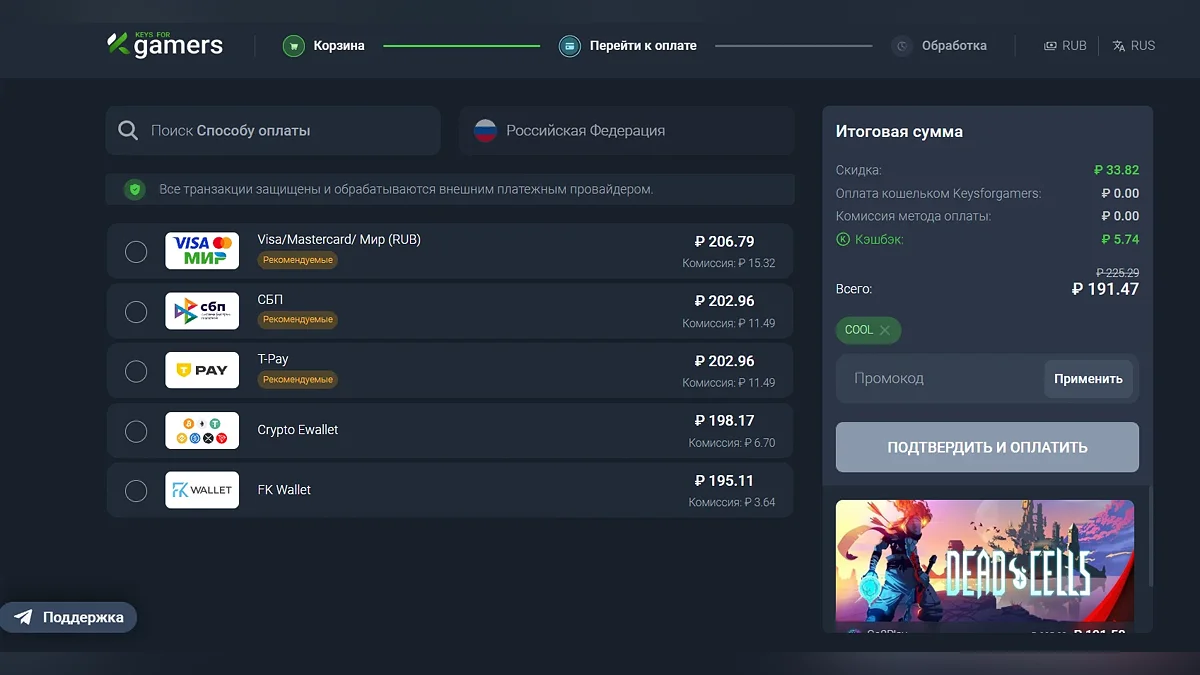Click the Применить promo button

[1088, 379]
